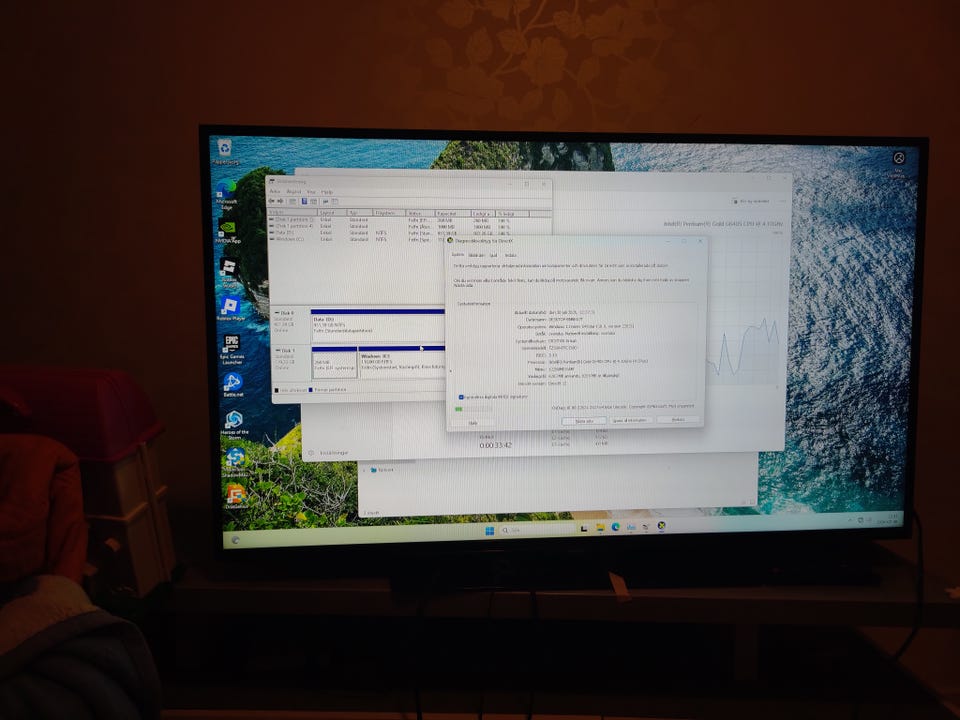Open the File Explorer icon on the taskbar
Viewport: 960px width, 720px height.
tap(601, 527)
